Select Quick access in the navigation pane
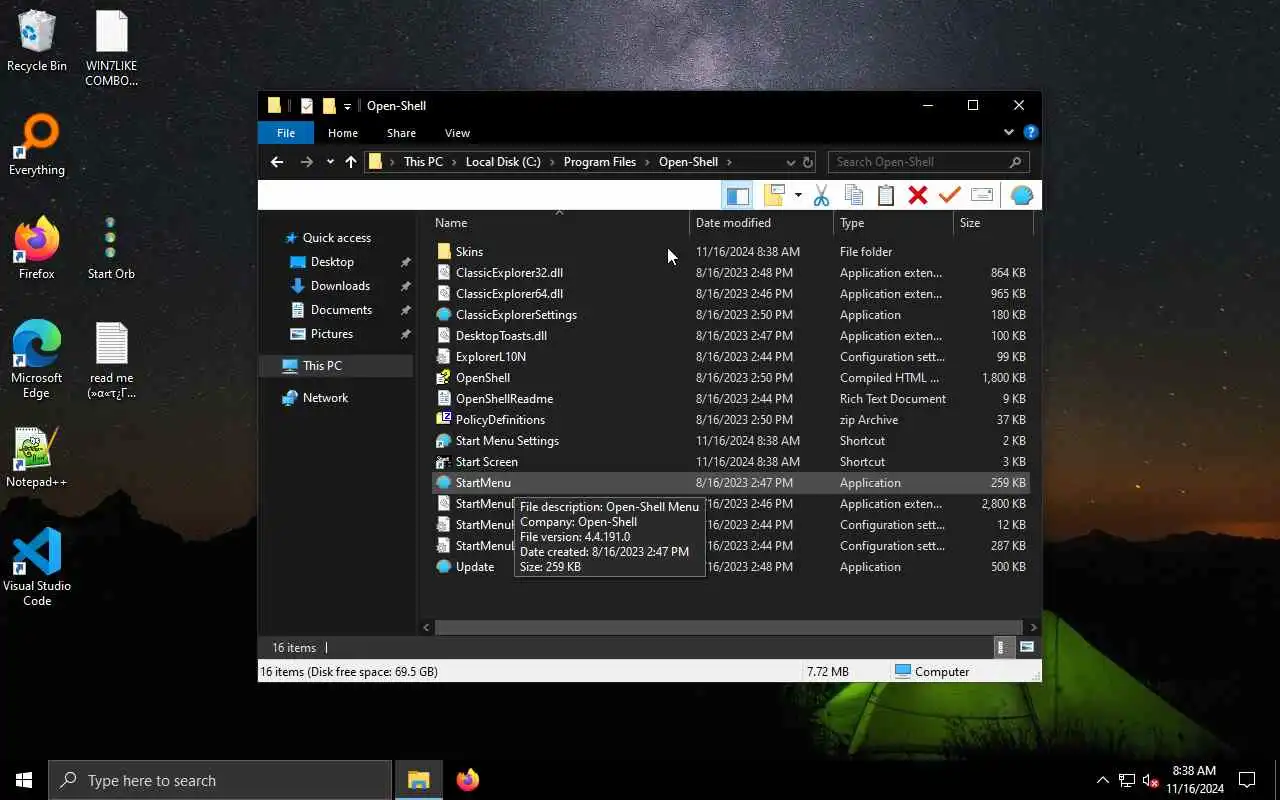The height and width of the screenshot is (800, 1280). 337,238
